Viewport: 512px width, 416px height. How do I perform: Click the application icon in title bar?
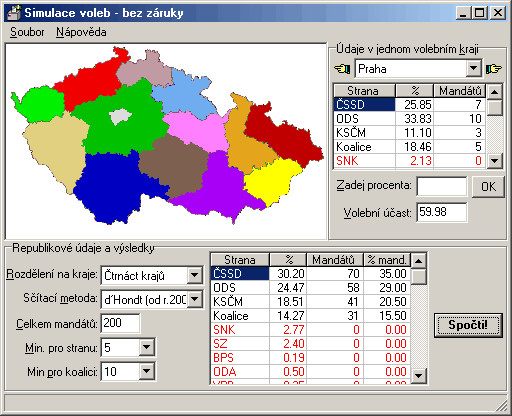tap(14, 13)
